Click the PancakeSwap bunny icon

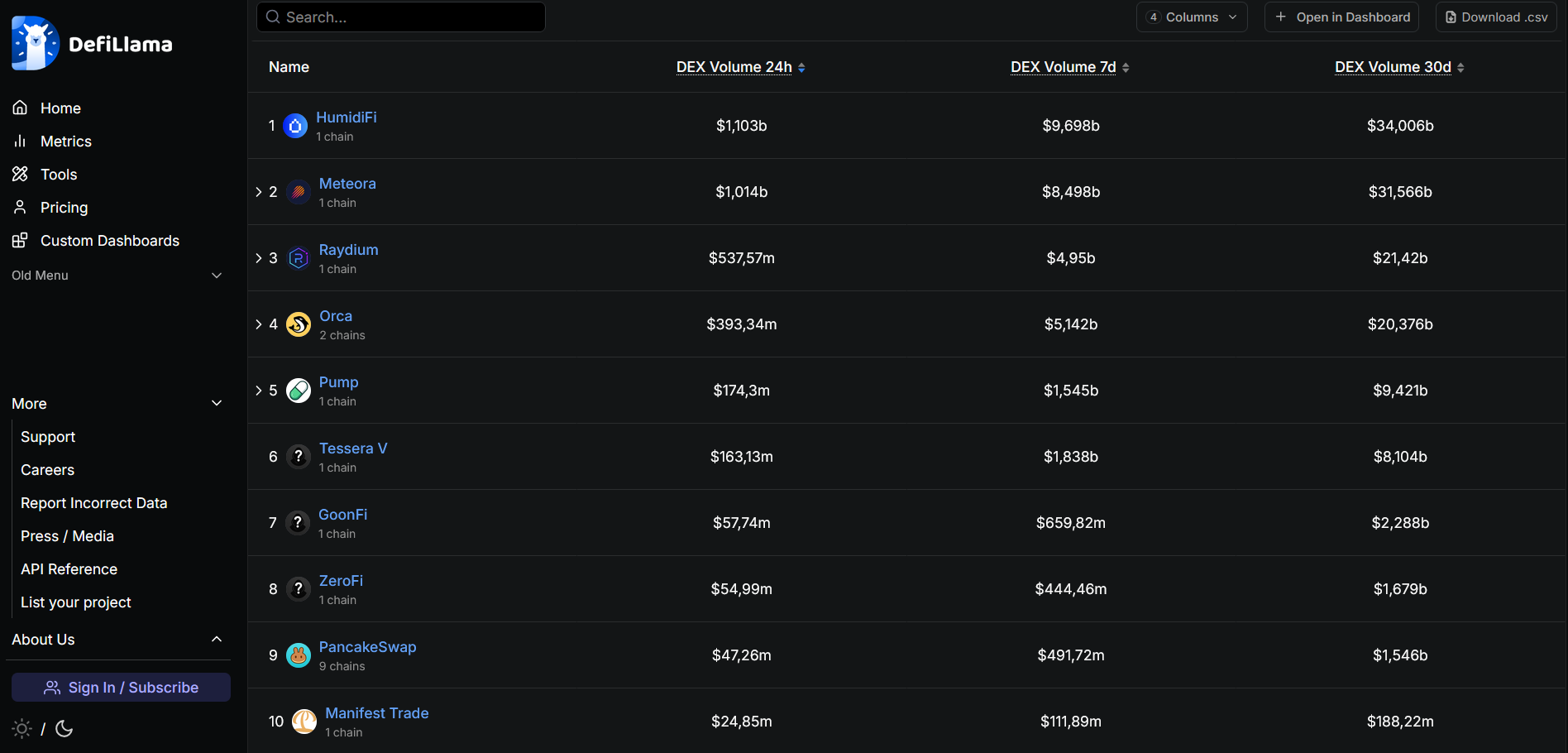pos(298,655)
